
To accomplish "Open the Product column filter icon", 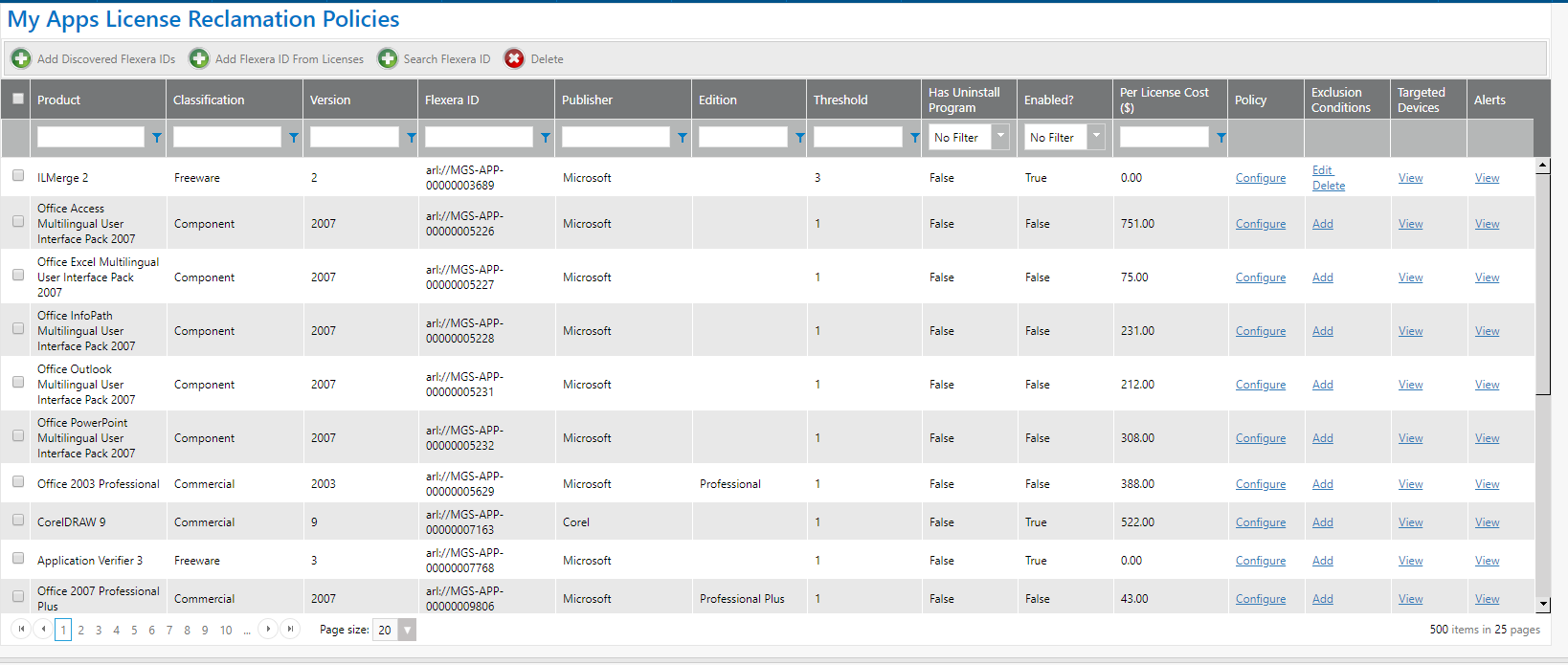I will [x=157, y=138].
